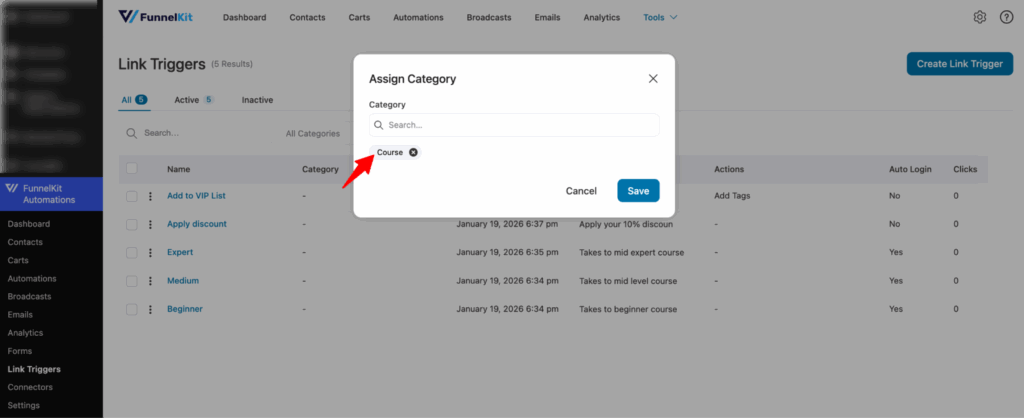This screenshot has width=1024, height=418.
Task: Open Carts in the top navigation
Action: (359, 18)
